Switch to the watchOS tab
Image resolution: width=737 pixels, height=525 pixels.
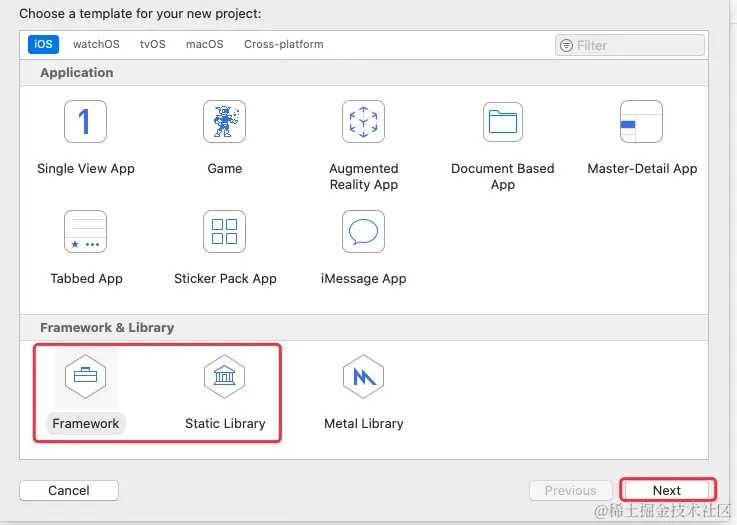tap(96, 44)
